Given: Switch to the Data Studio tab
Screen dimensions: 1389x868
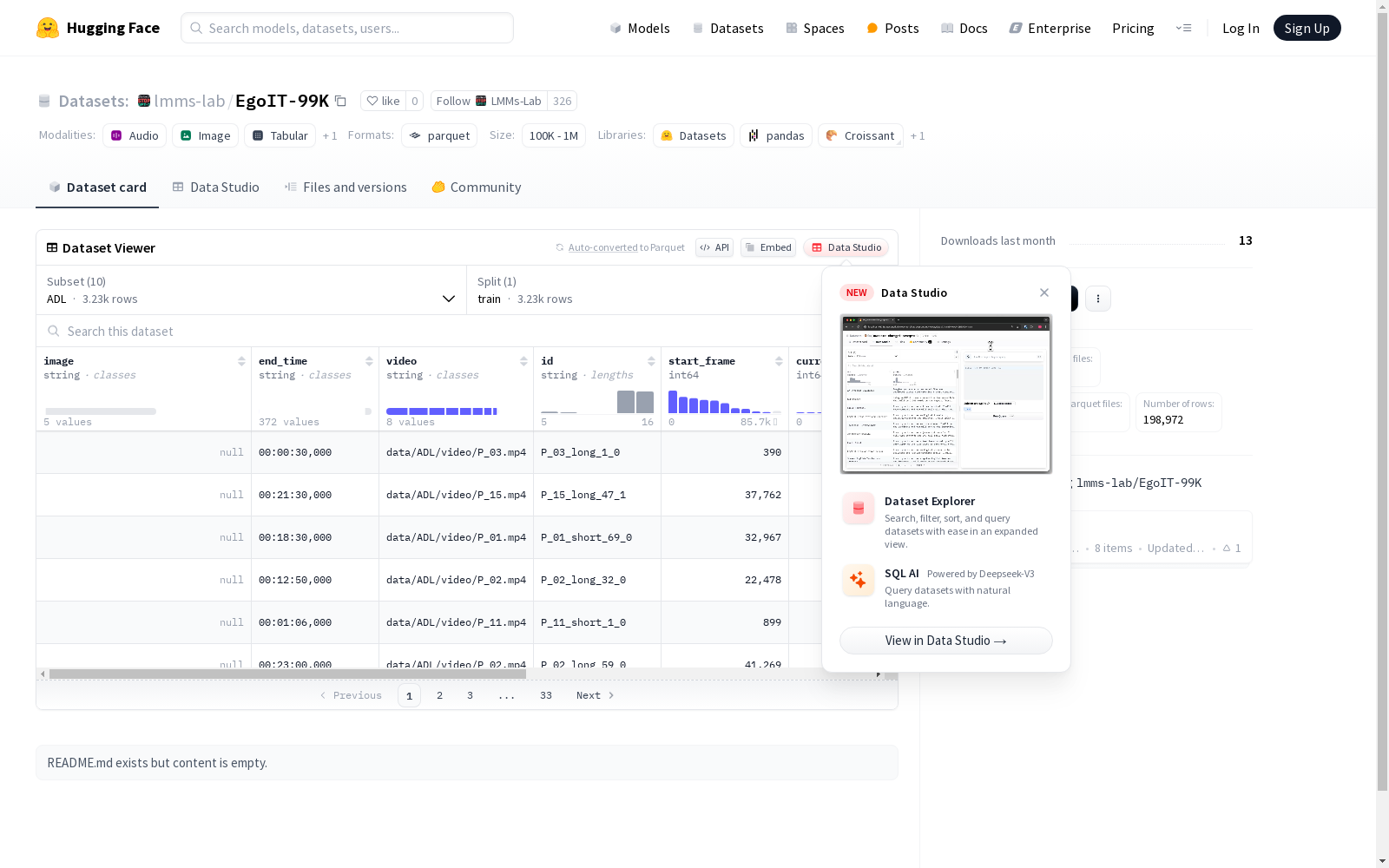Looking at the screenshot, I should point(216,187).
